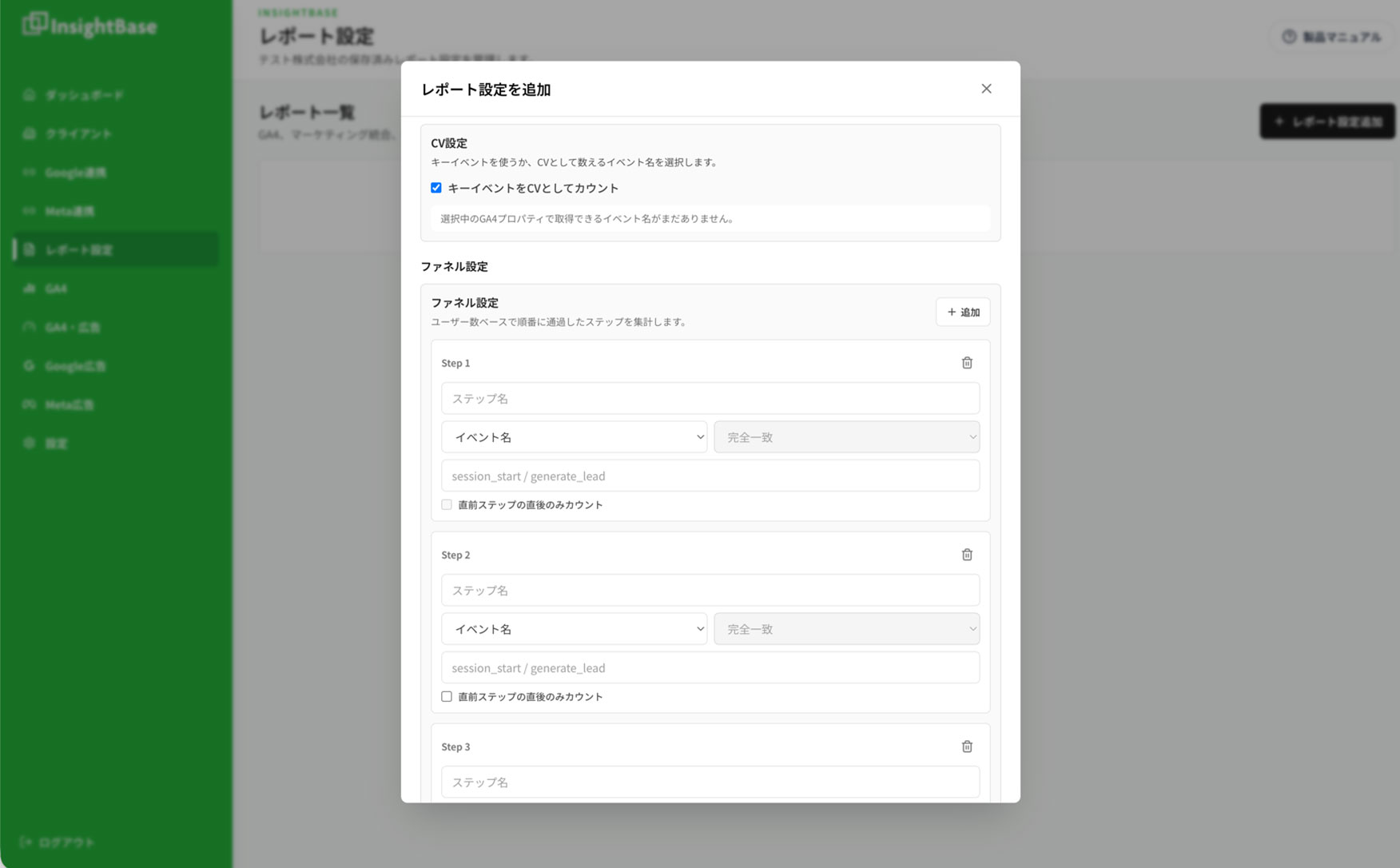Image resolution: width=1400 pixels, height=868 pixels.
Task: Go to クライアント menu item
Action: click(x=115, y=133)
